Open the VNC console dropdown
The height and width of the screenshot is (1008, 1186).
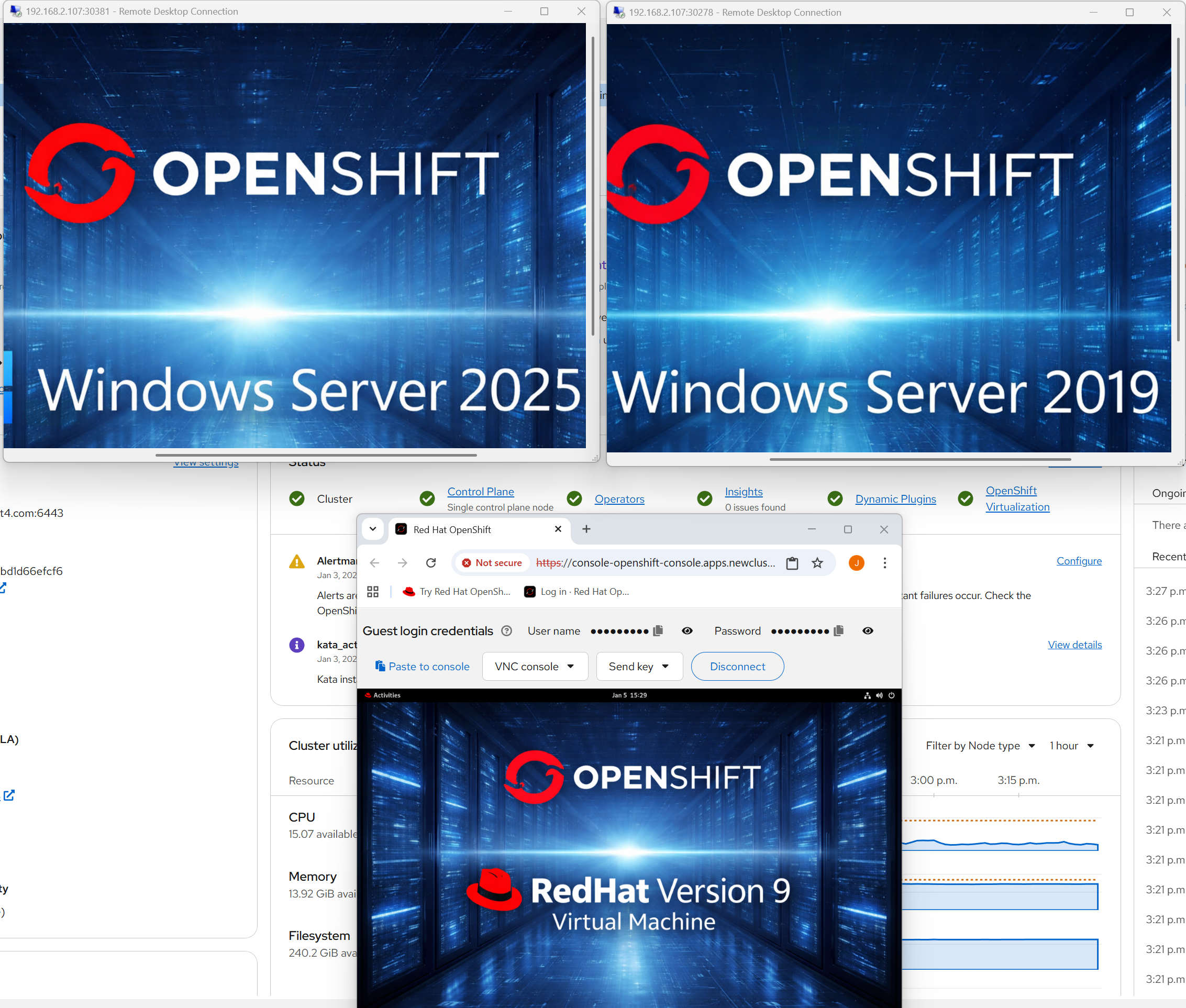tap(535, 666)
